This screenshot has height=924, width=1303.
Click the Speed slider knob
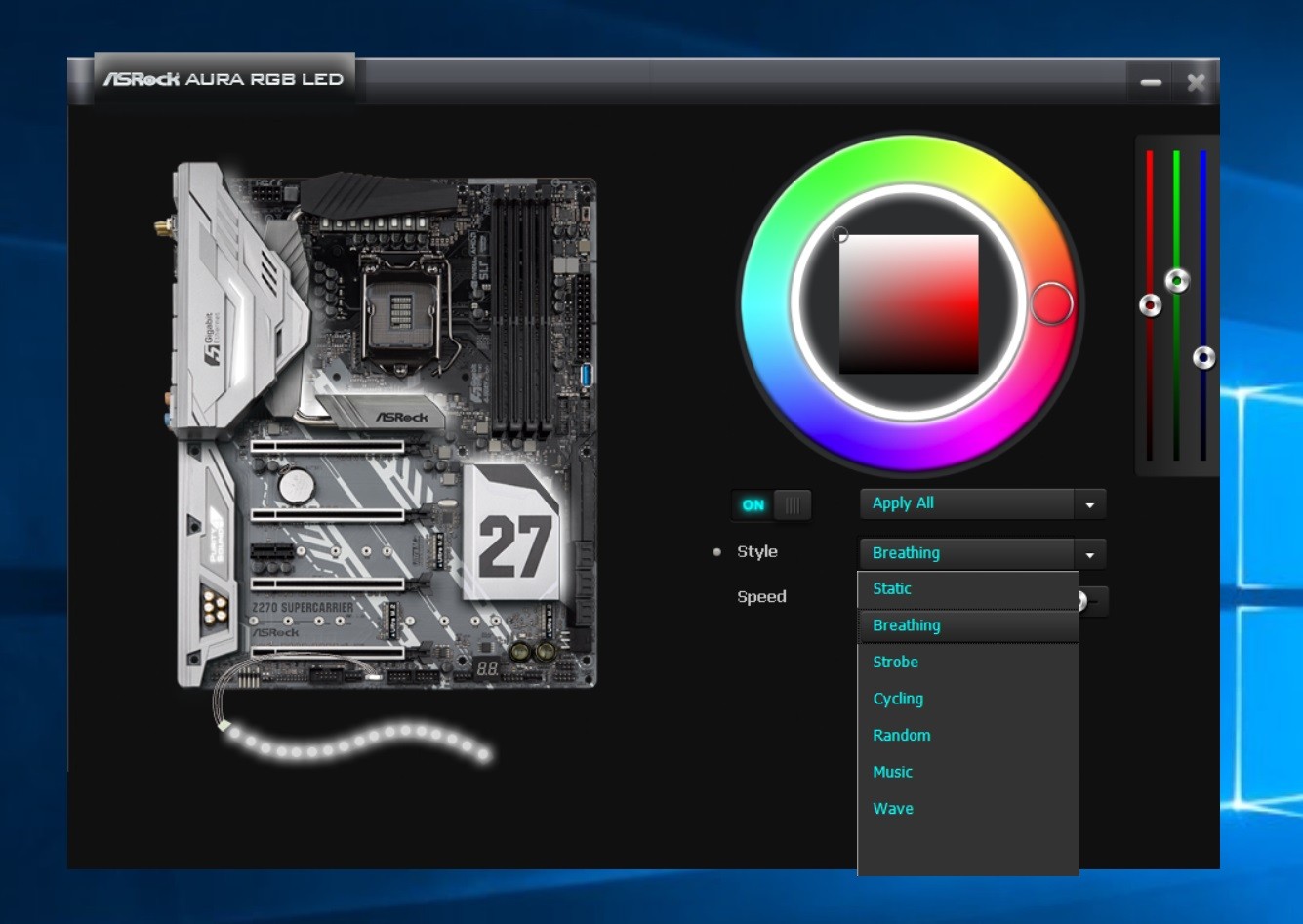(1082, 600)
